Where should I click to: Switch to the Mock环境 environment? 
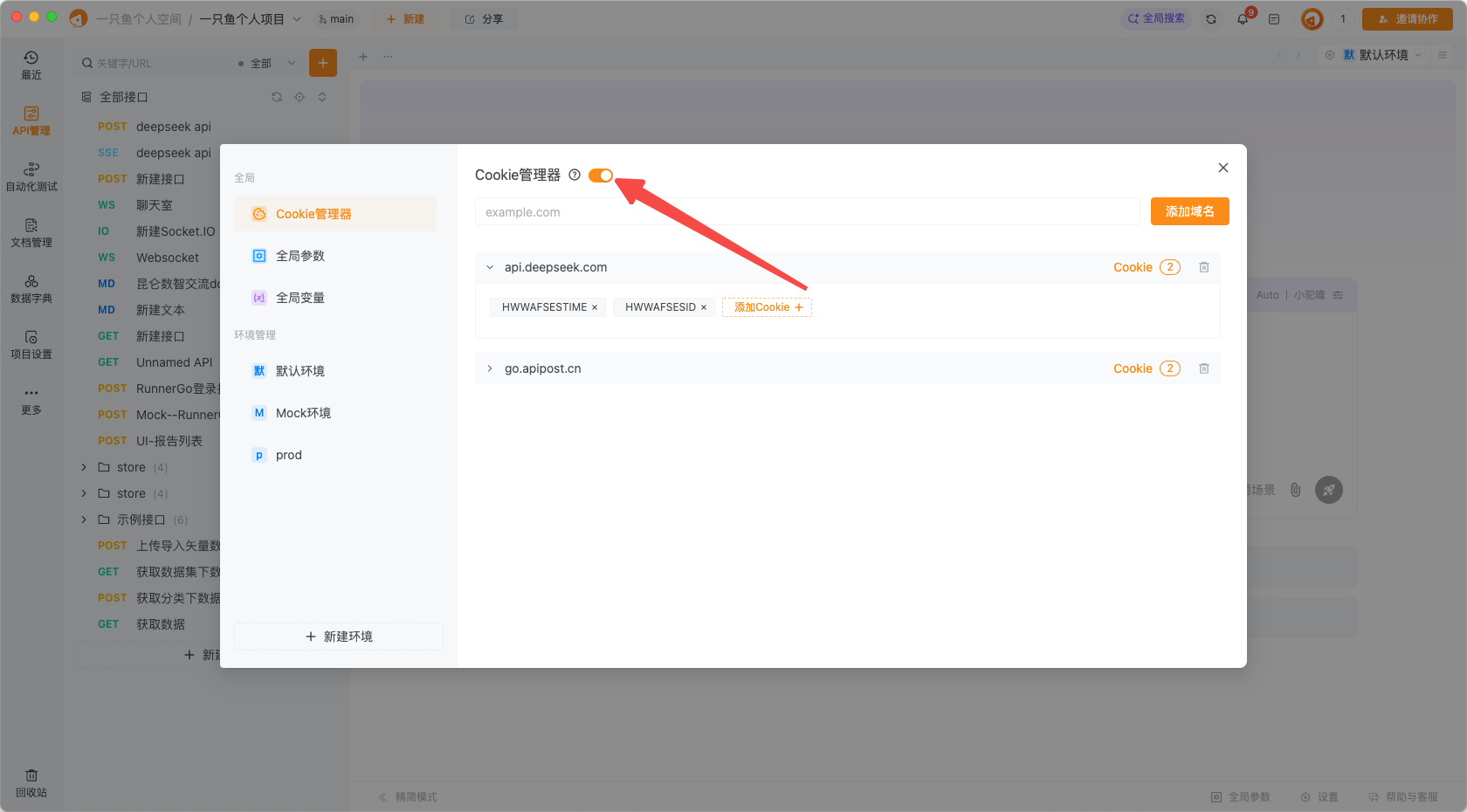[303, 413]
